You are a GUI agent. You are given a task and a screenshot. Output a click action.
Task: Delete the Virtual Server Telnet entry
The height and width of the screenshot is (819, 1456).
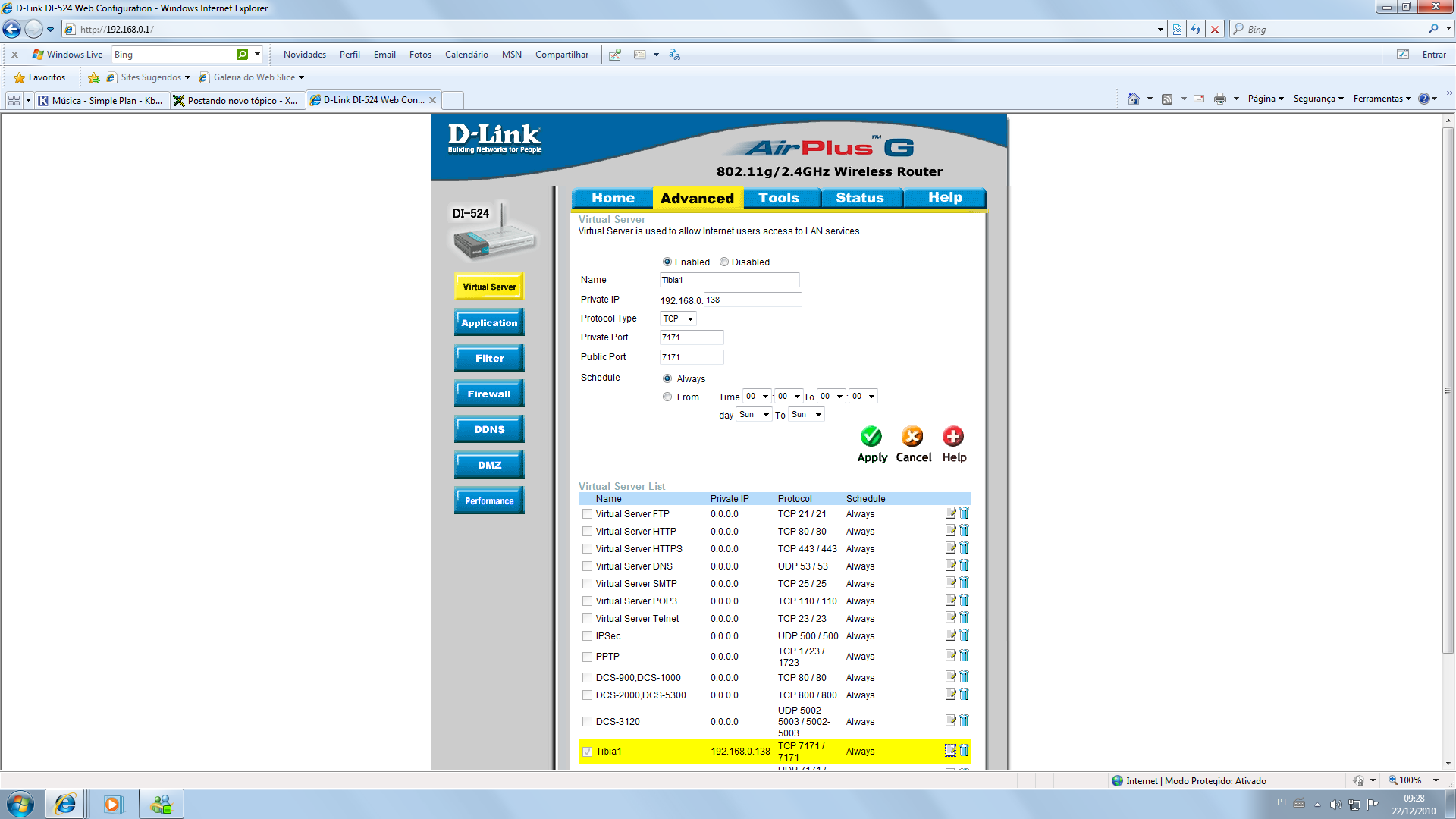[965, 617]
